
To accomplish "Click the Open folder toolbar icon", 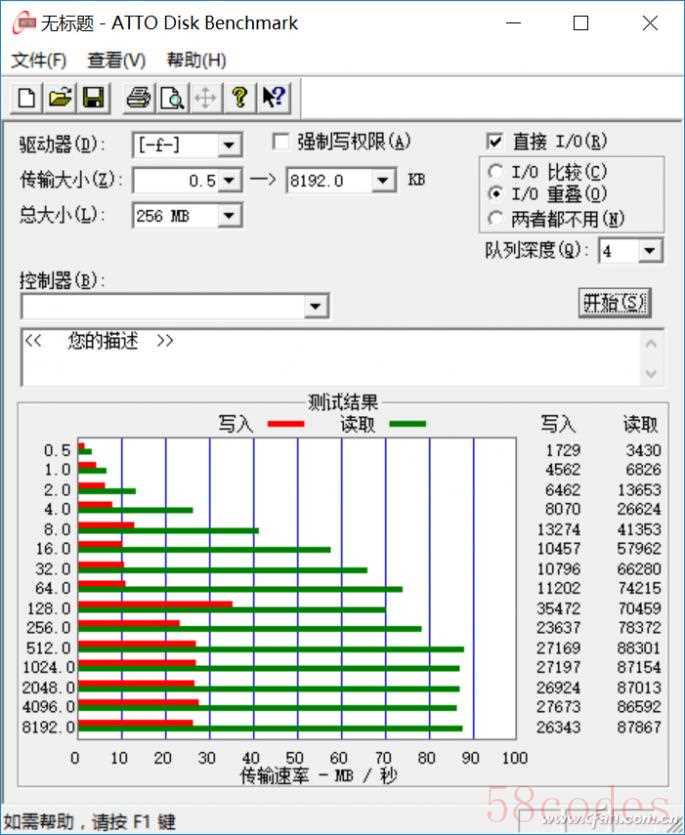I will point(60,98).
